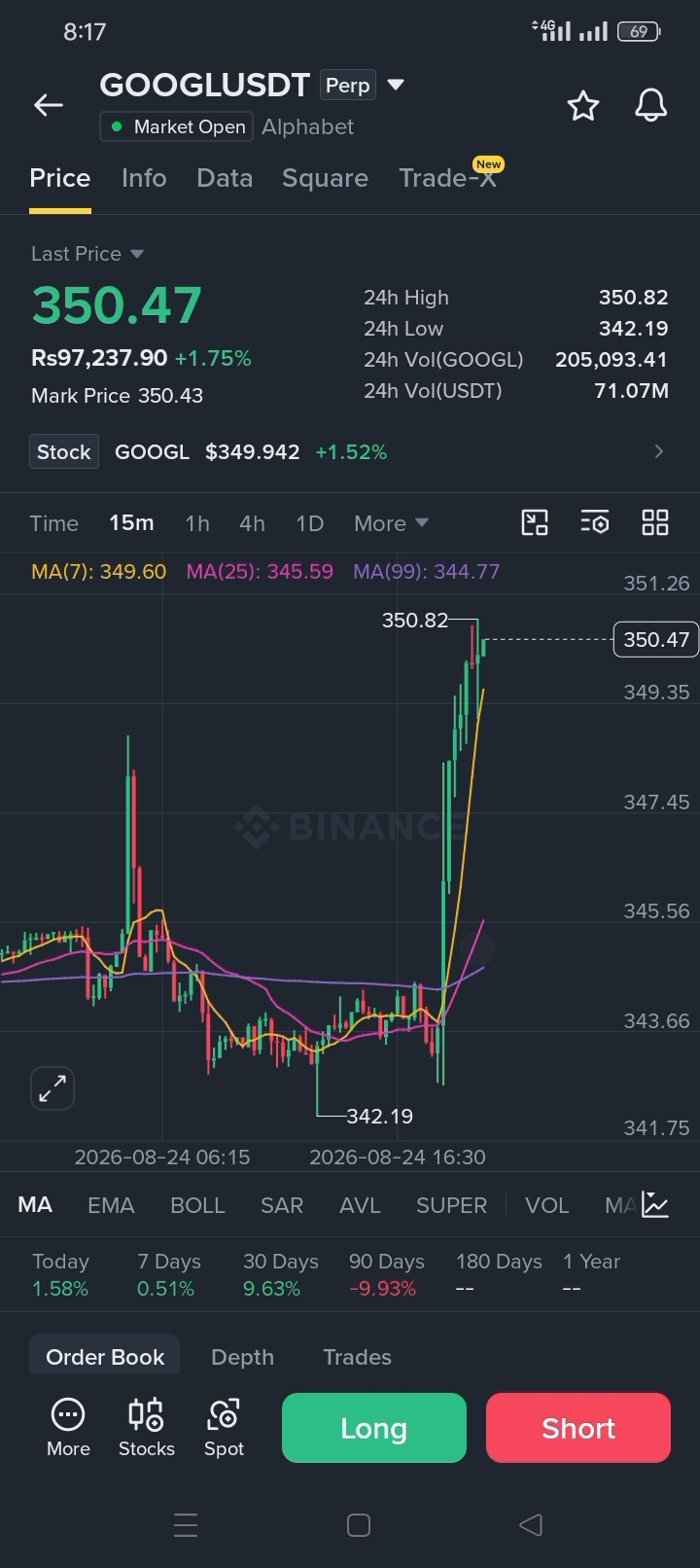This screenshot has height=1568, width=700.
Task: Select the 4h timeframe
Action: tap(252, 523)
